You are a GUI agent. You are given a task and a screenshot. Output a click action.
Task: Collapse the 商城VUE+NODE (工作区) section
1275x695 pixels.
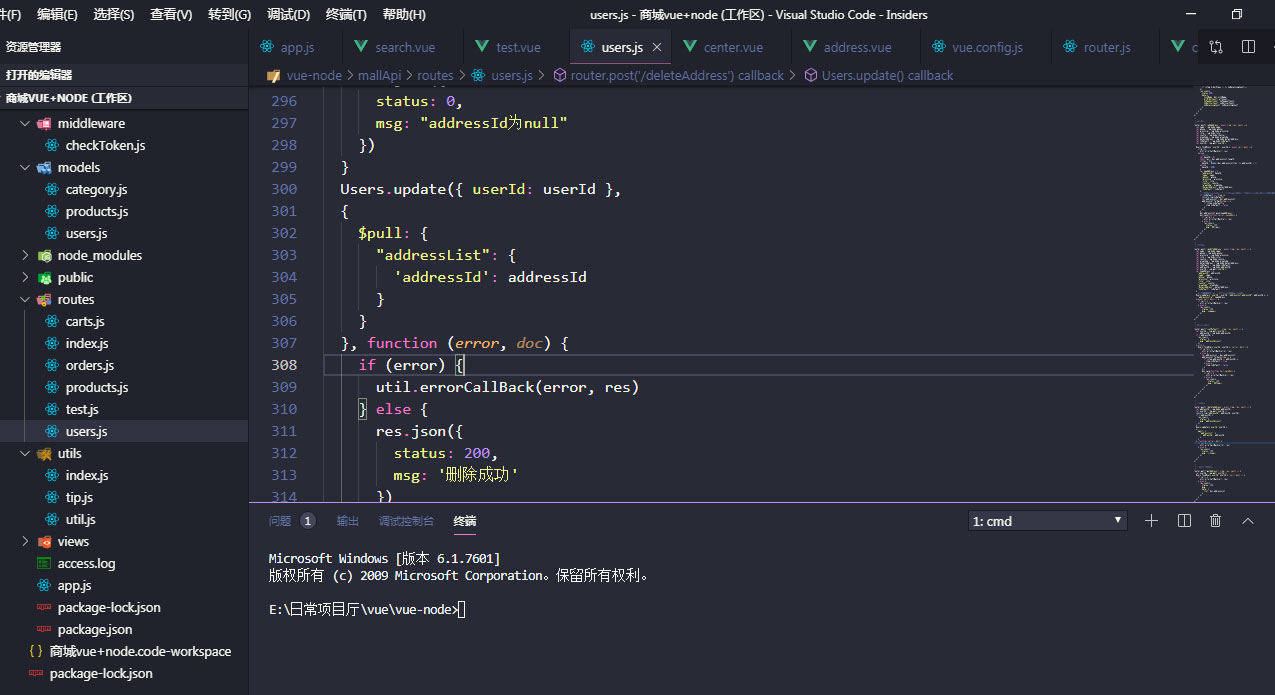tap(124, 98)
